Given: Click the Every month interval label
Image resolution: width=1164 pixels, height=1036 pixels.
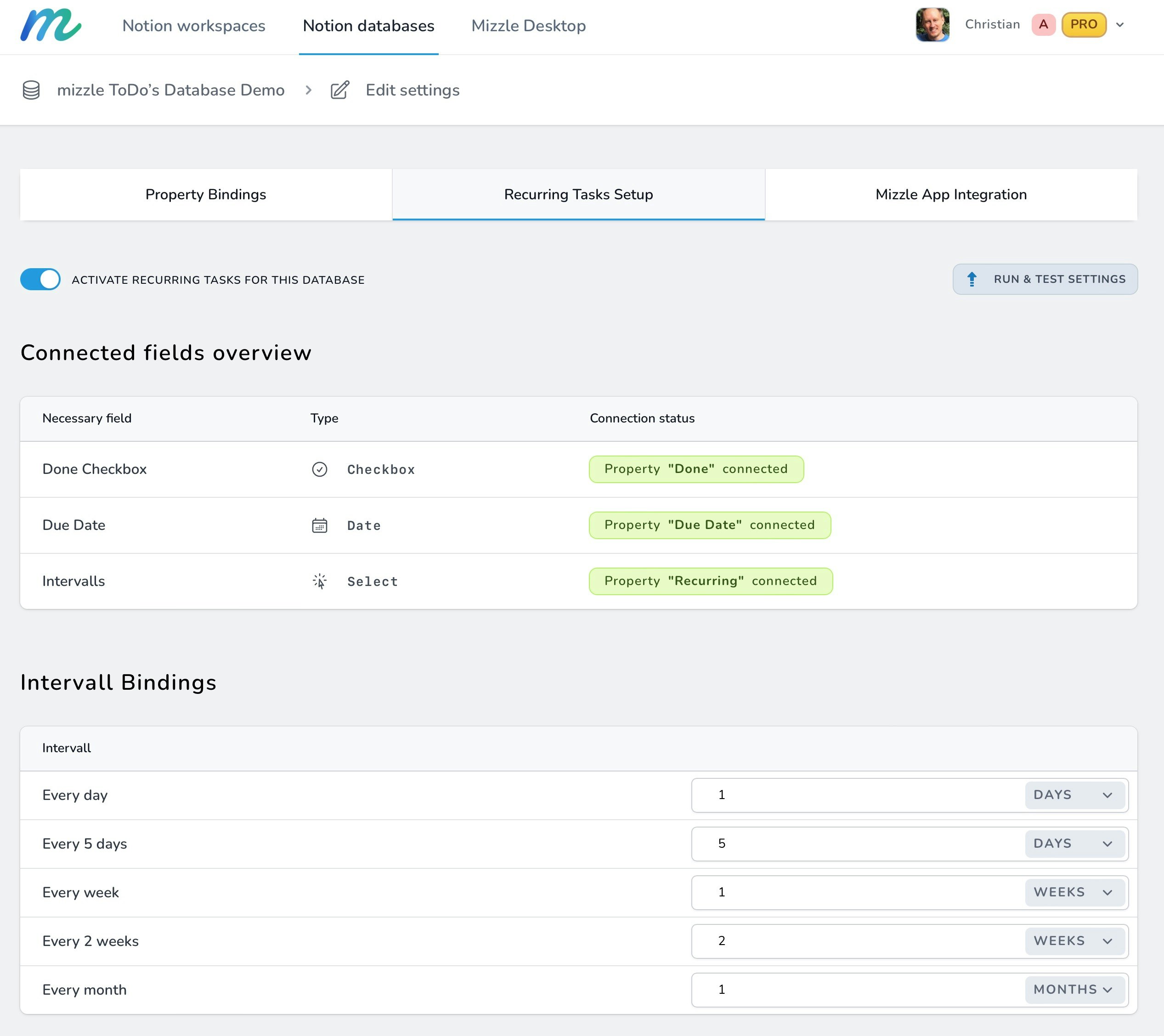Looking at the screenshot, I should tap(84, 990).
